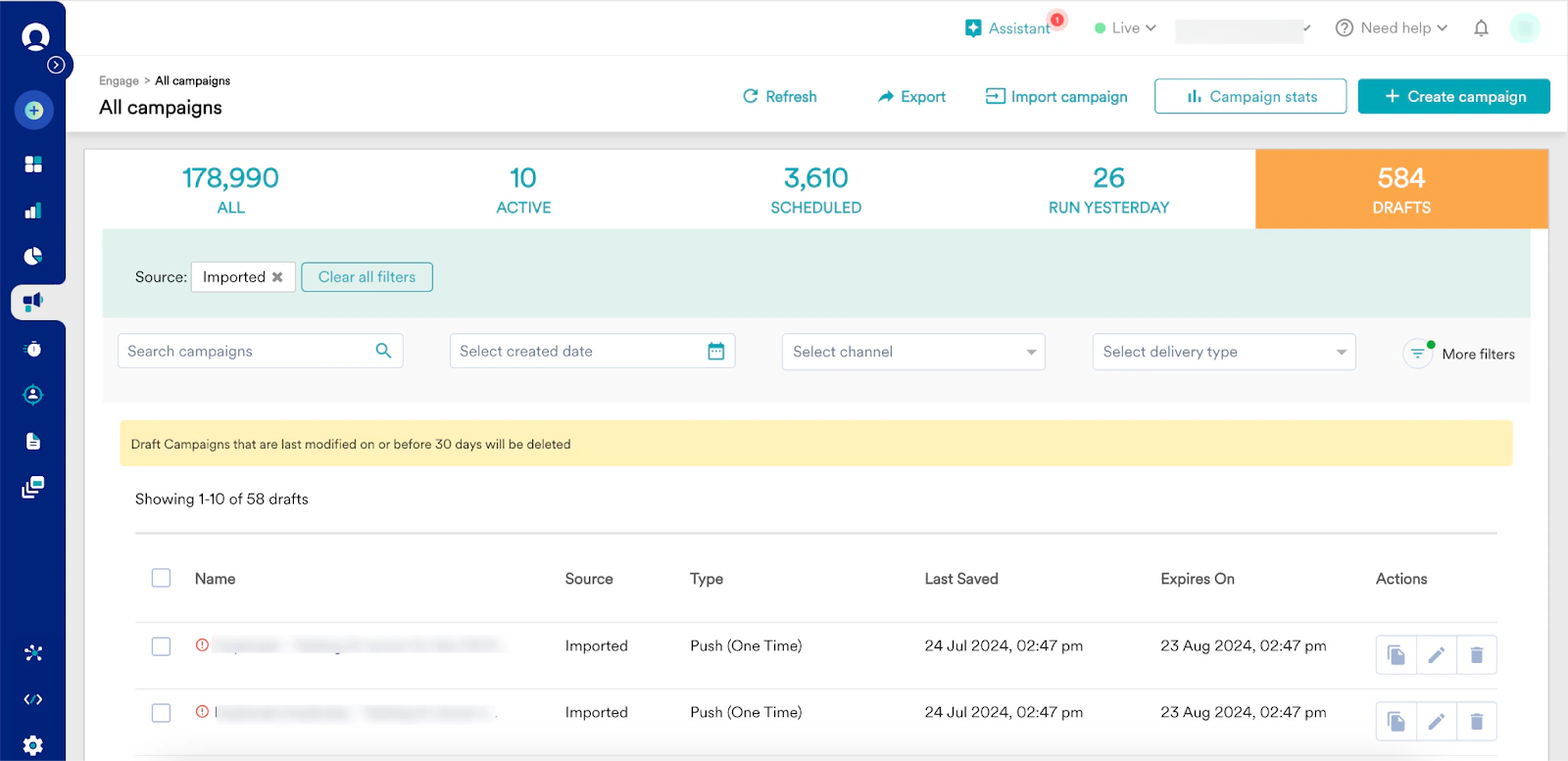1568x761 pixels.
Task: Click the Create campaign button
Action: [1454, 96]
